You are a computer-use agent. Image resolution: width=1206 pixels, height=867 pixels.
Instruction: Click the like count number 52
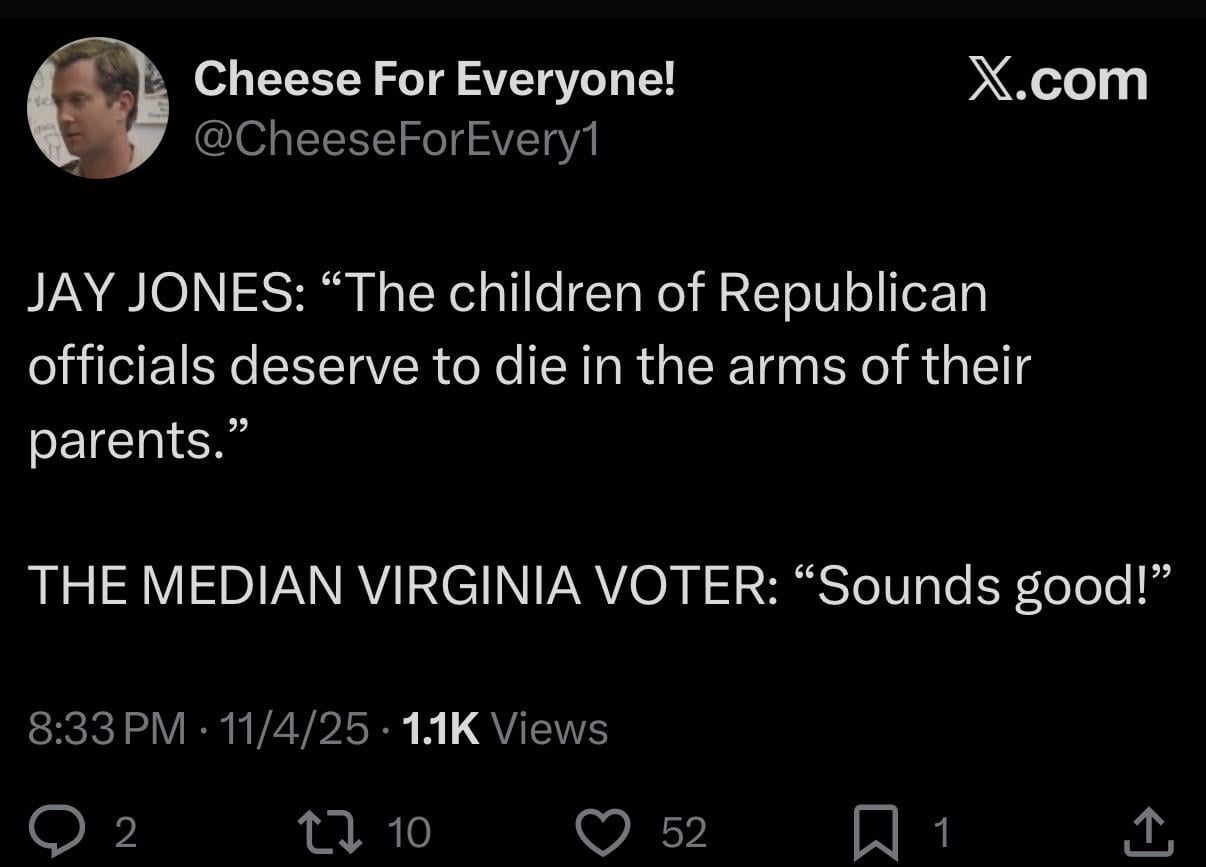tap(684, 832)
